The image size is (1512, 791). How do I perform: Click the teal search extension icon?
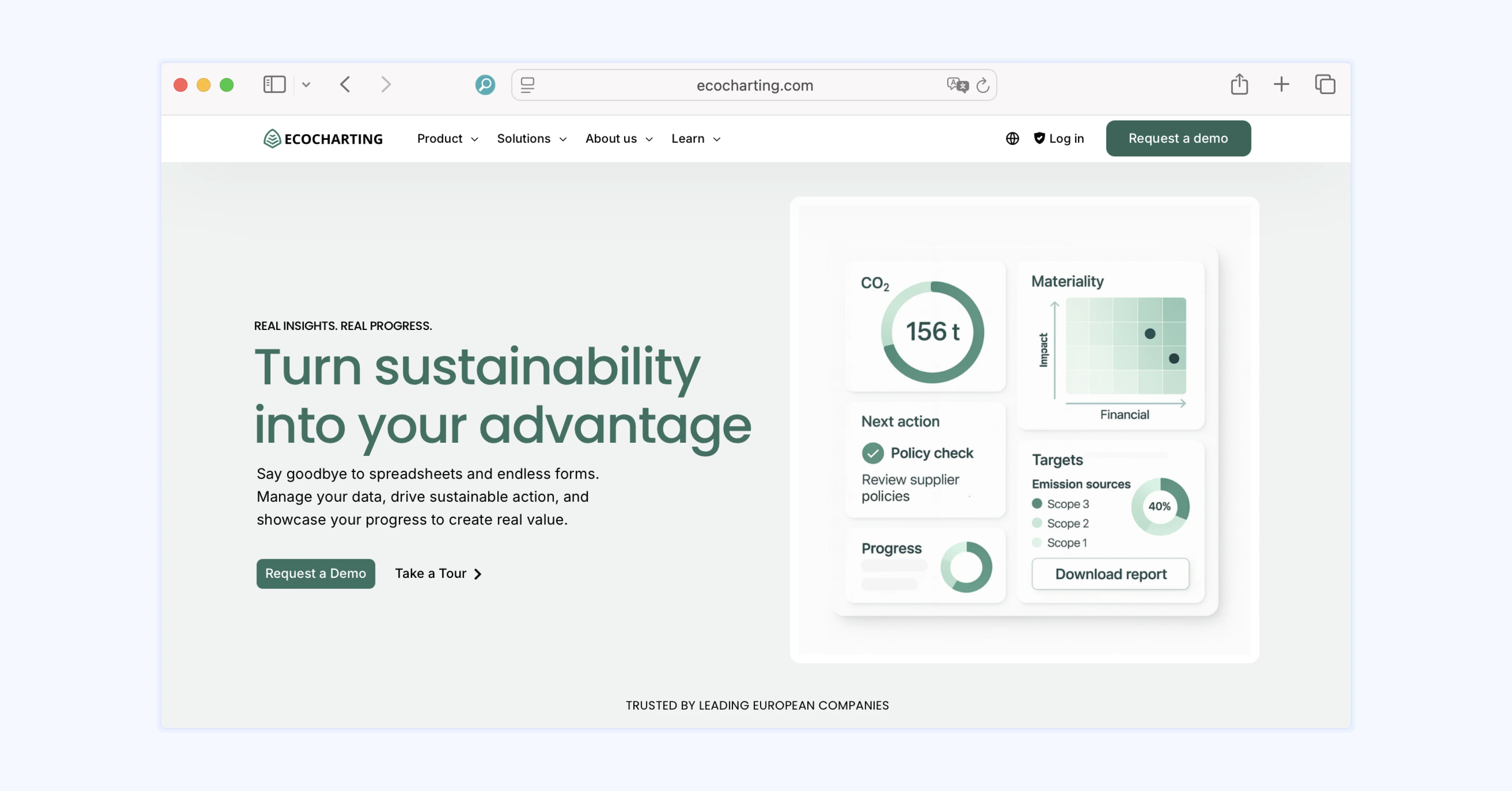(485, 85)
